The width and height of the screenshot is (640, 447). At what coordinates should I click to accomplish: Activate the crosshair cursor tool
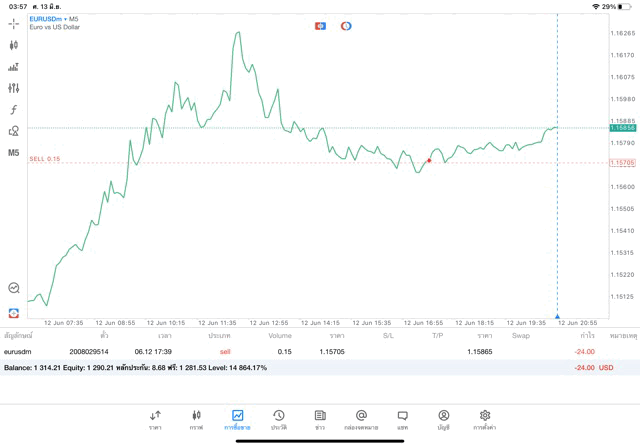click(13, 23)
